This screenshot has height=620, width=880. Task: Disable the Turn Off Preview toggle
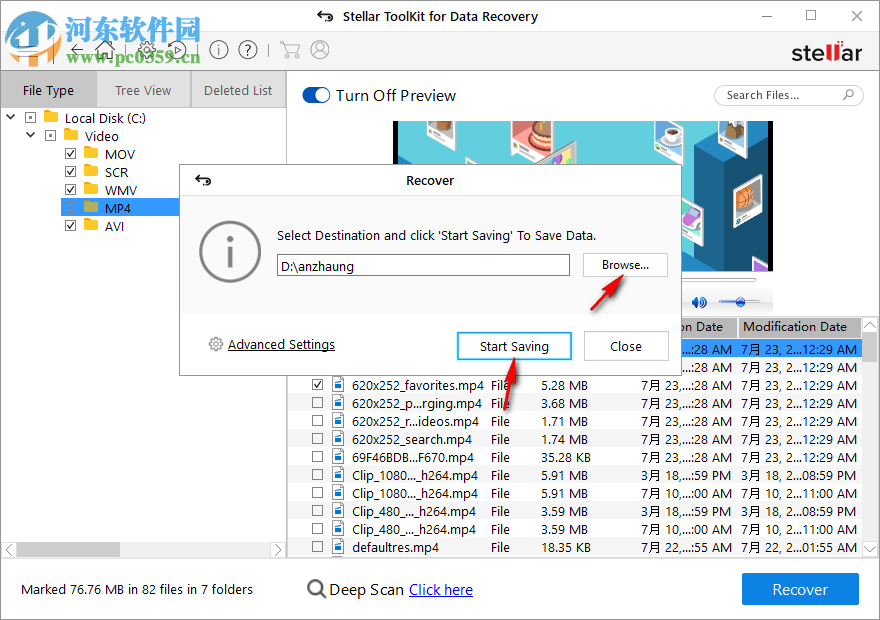[x=316, y=95]
